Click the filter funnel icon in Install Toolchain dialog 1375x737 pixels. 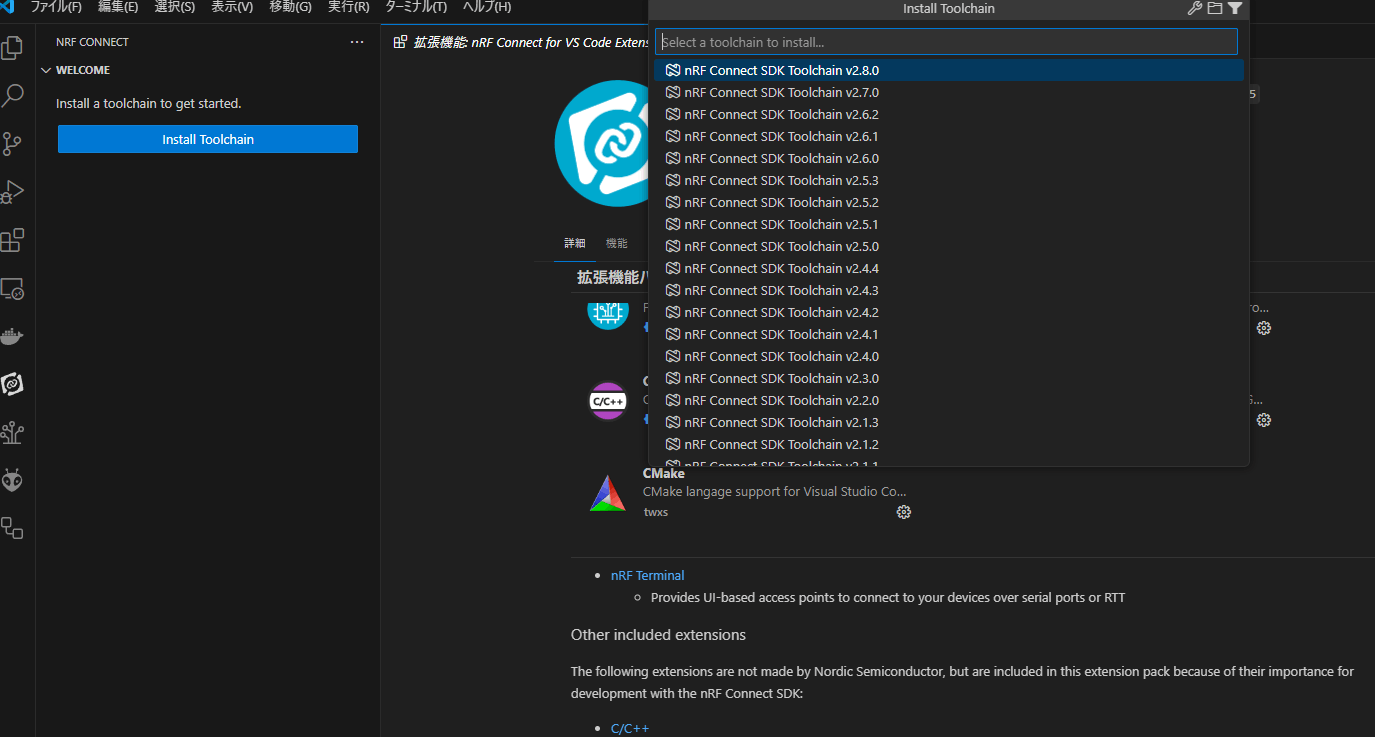(1235, 8)
